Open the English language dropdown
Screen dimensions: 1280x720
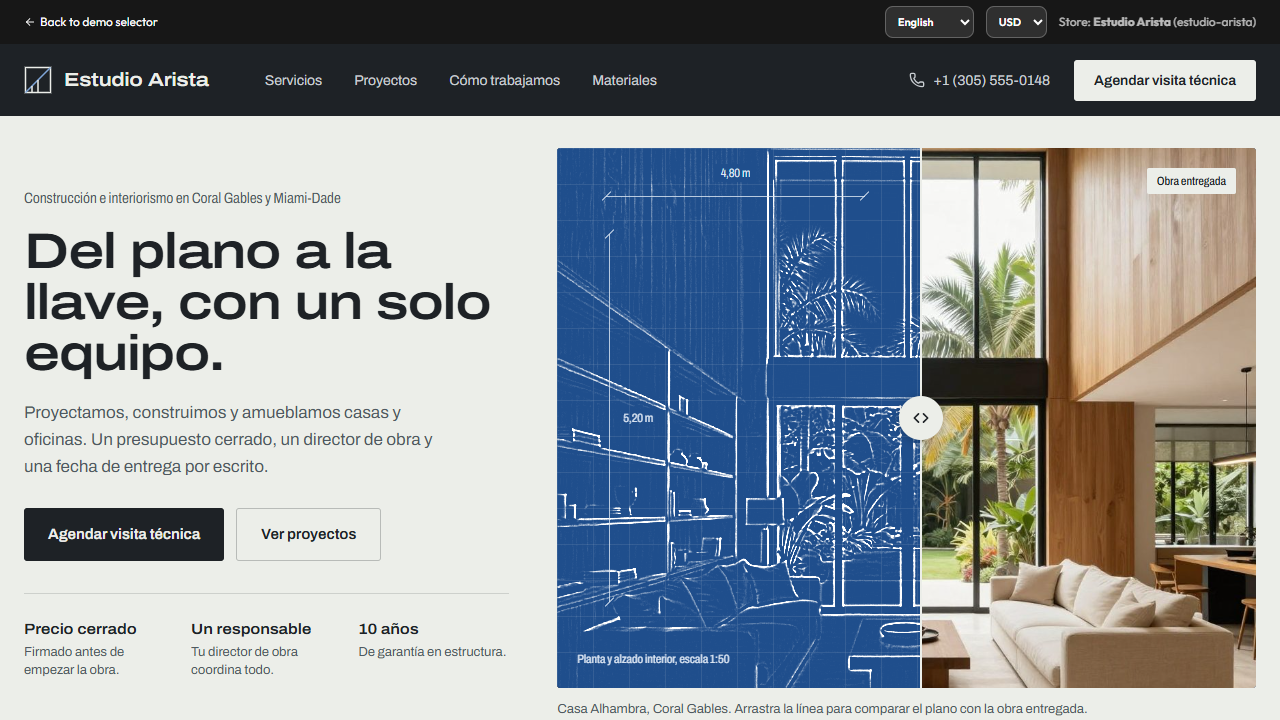(x=929, y=22)
